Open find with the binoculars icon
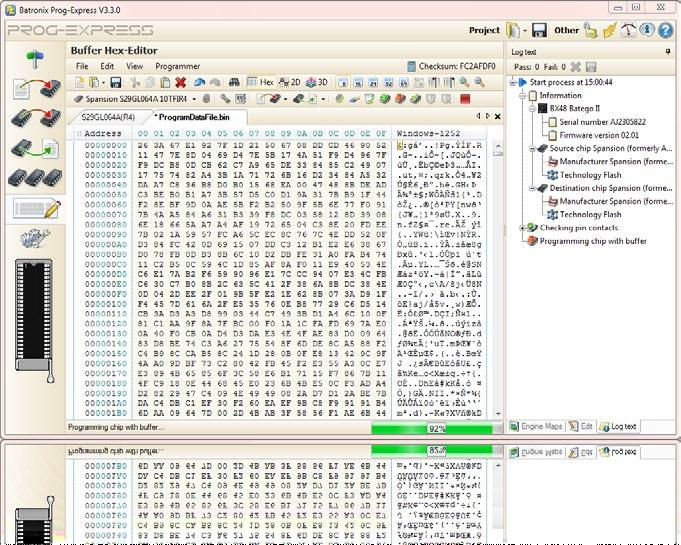The width and height of the screenshot is (681, 545). coord(234,83)
